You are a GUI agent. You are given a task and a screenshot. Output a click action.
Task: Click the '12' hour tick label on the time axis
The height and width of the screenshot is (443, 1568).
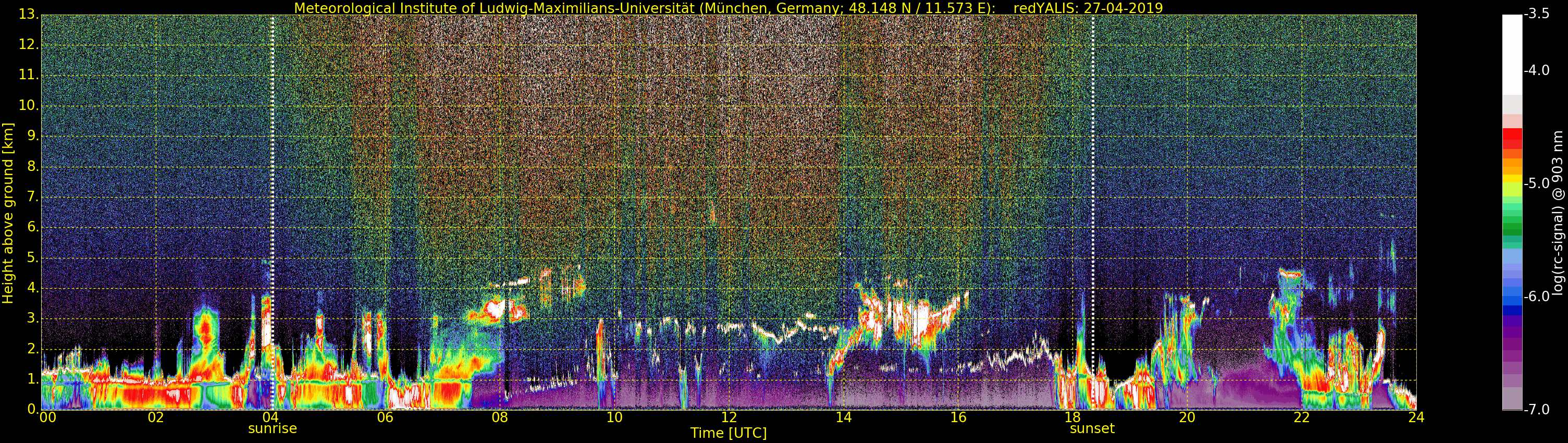click(x=729, y=417)
